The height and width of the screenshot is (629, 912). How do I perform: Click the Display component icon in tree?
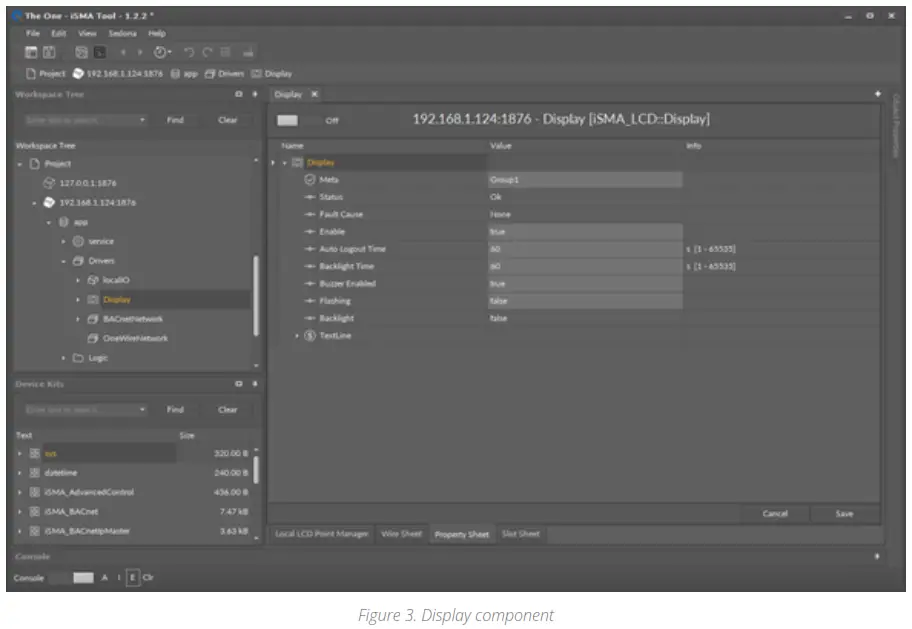pyautogui.click(x=92, y=300)
